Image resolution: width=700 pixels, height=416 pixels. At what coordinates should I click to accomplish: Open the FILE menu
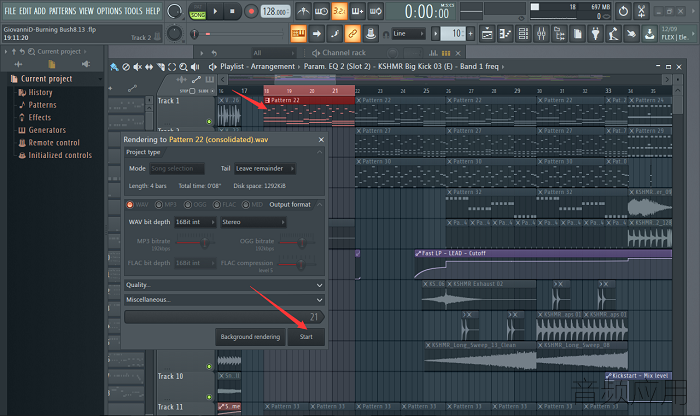click(x=10, y=11)
